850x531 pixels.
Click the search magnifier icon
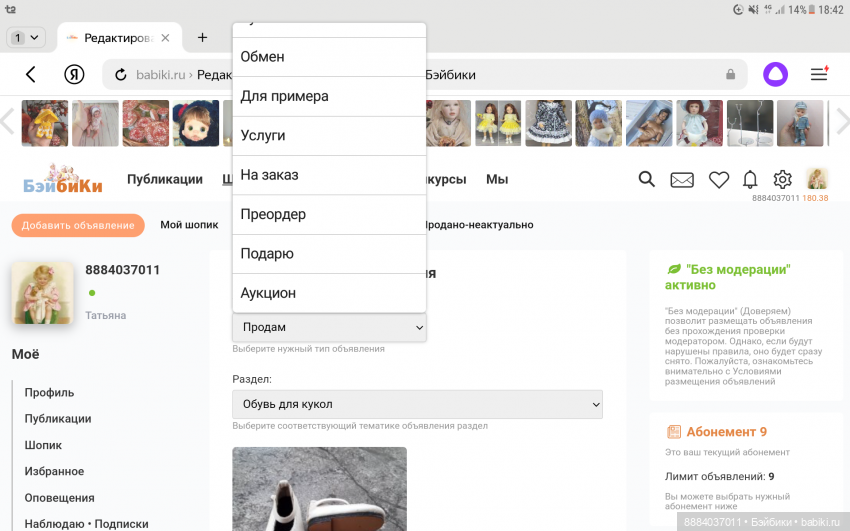[647, 179]
